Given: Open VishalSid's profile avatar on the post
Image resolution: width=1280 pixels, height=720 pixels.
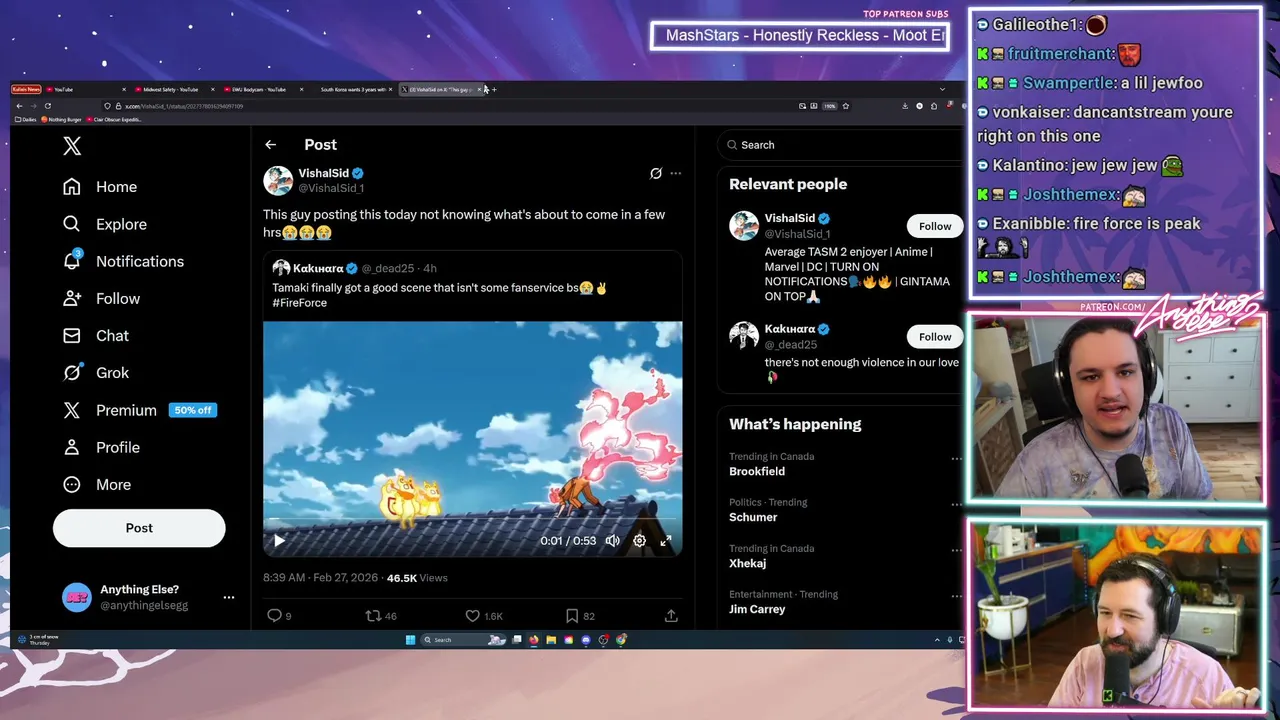Looking at the screenshot, I should pyautogui.click(x=278, y=180).
